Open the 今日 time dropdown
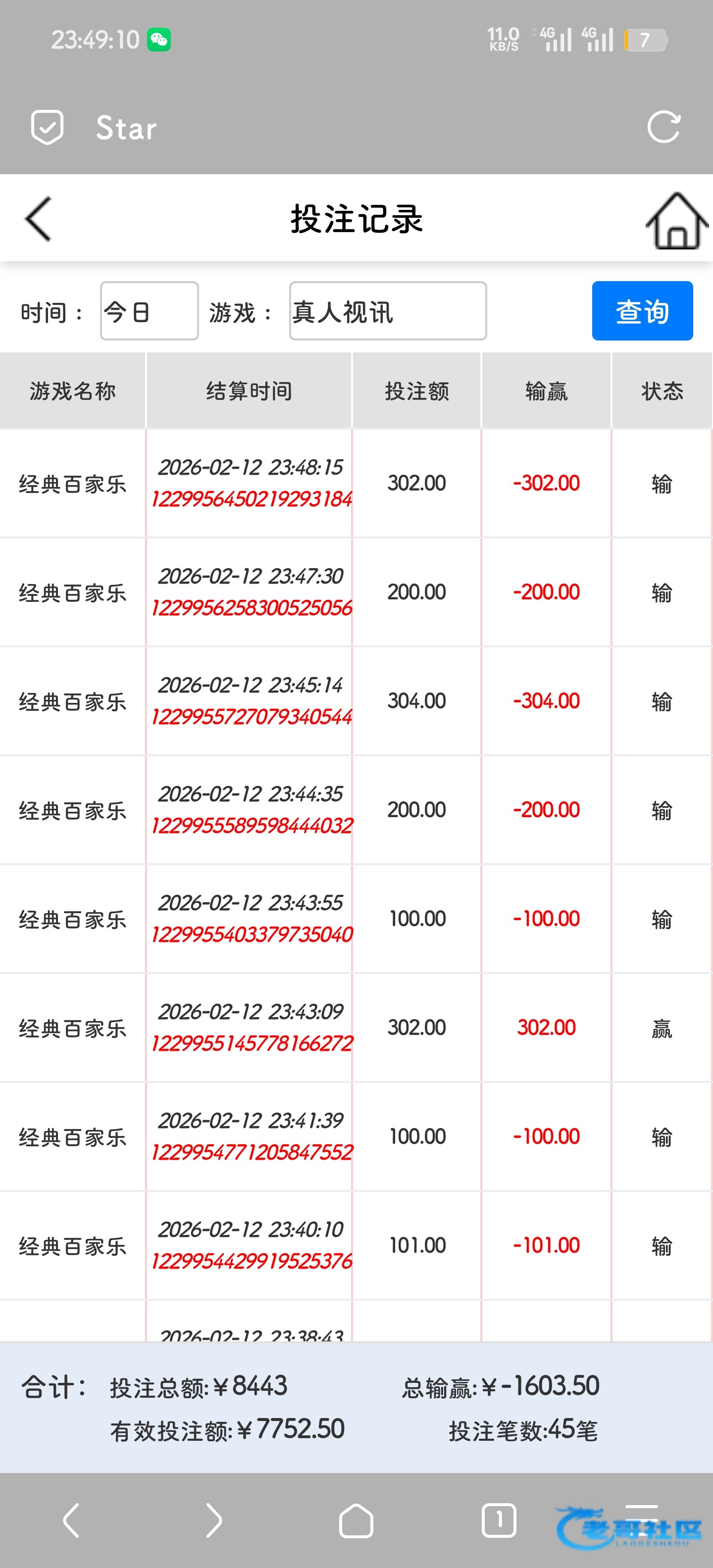 pyautogui.click(x=149, y=311)
